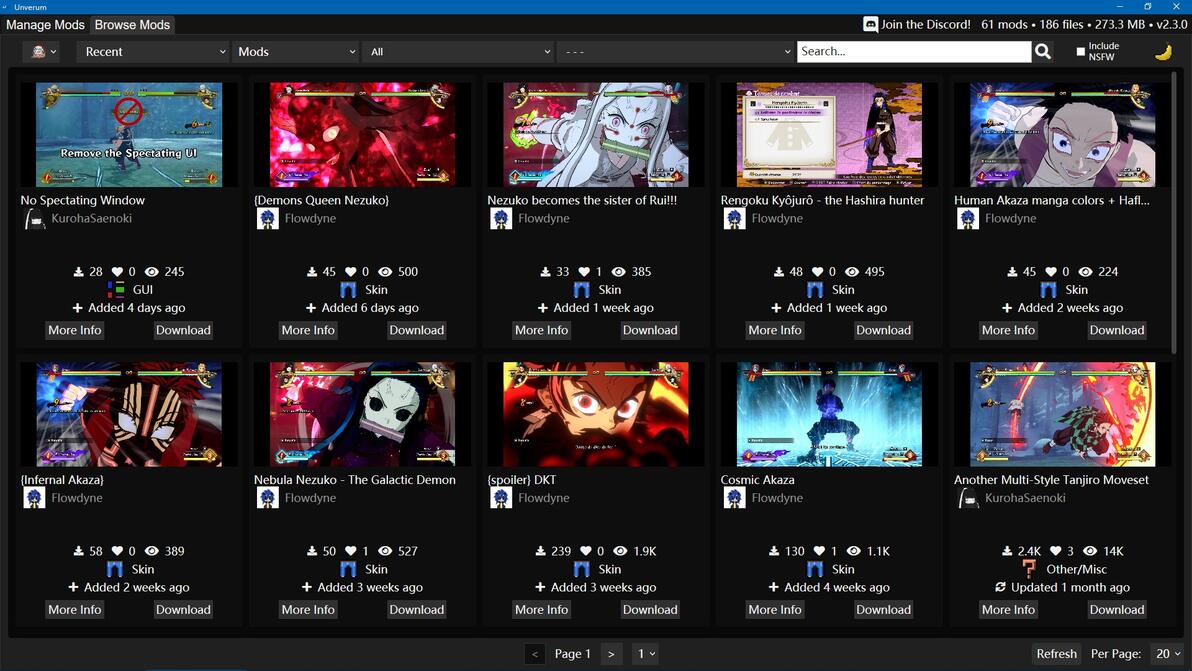Enable the Include NSFW checkbox
Viewport: 1192px width, 671px height.
(1080, 52)
